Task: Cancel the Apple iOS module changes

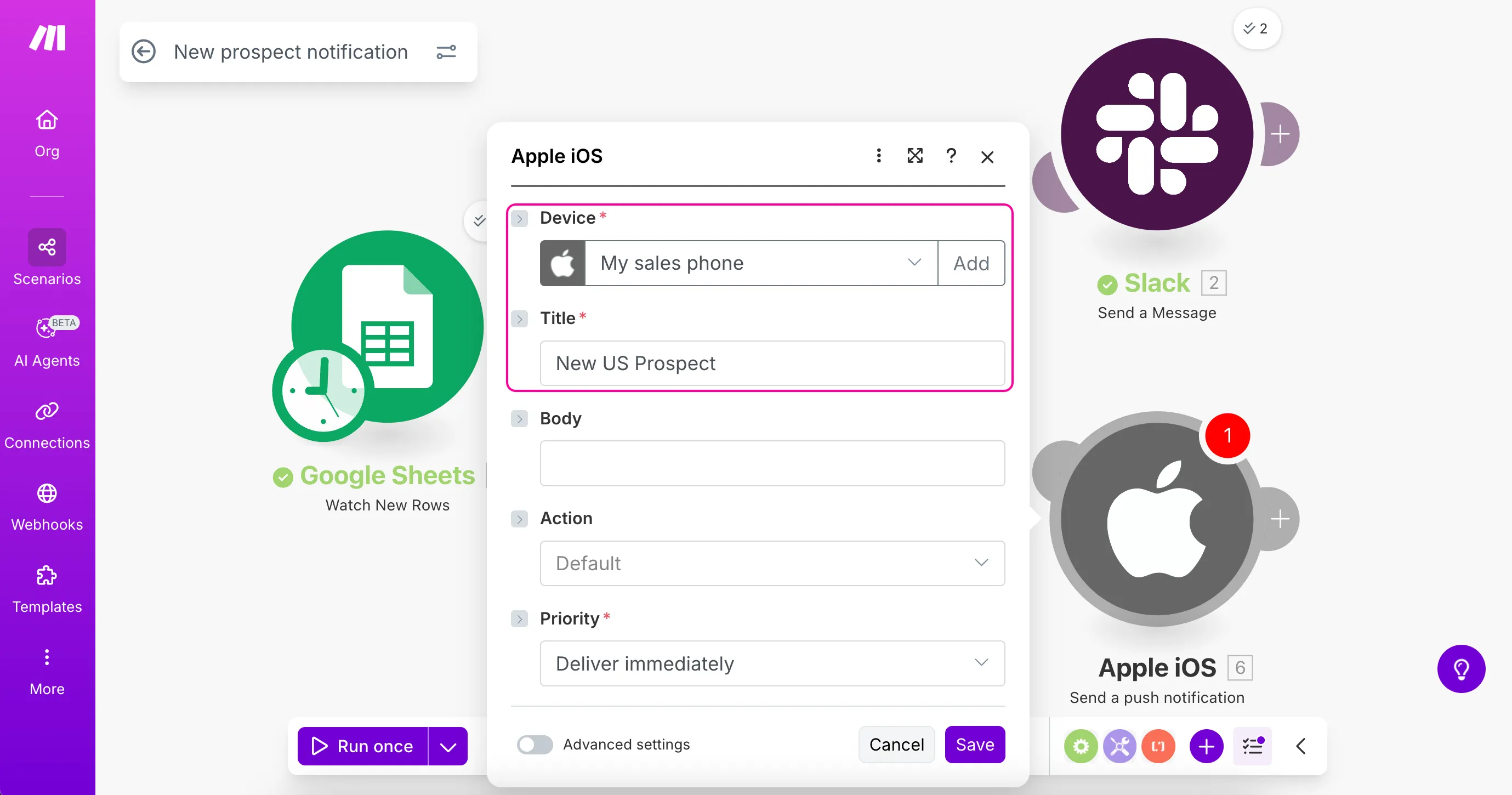Action: pos(896,745)
